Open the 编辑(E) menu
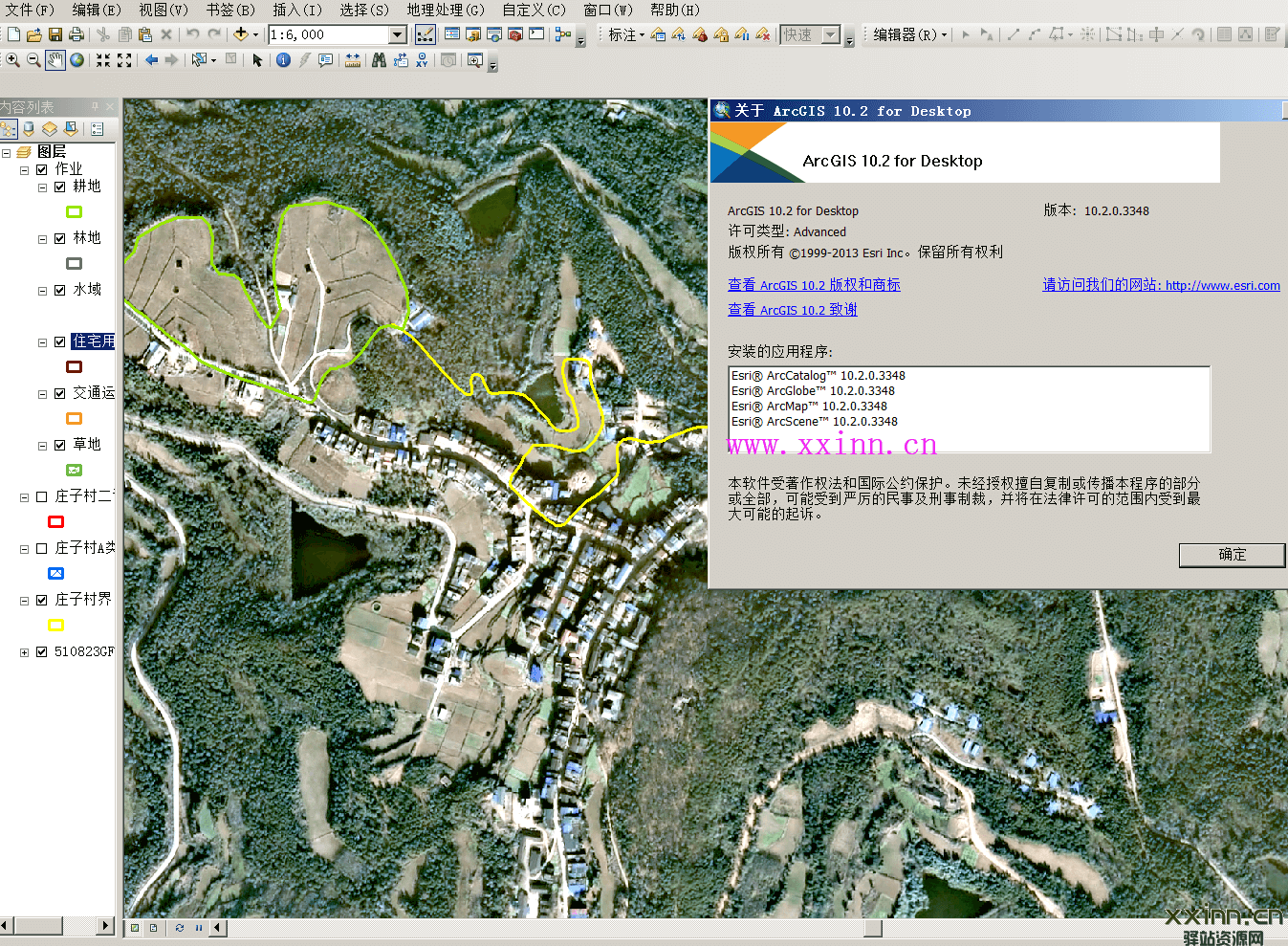 click(x=97, y=10)
